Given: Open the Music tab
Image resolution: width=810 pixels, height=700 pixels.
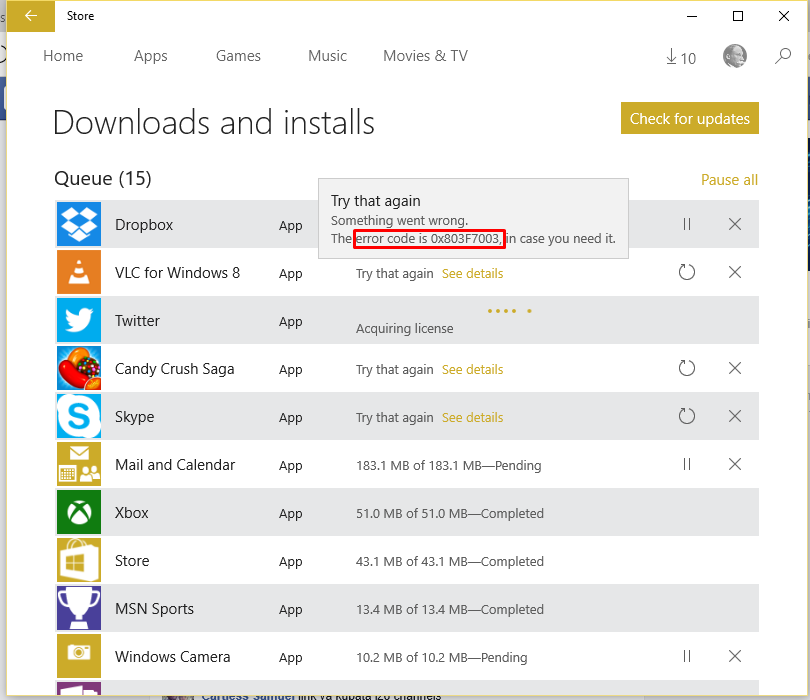Looking at the screenshot, I should point(327,56).
